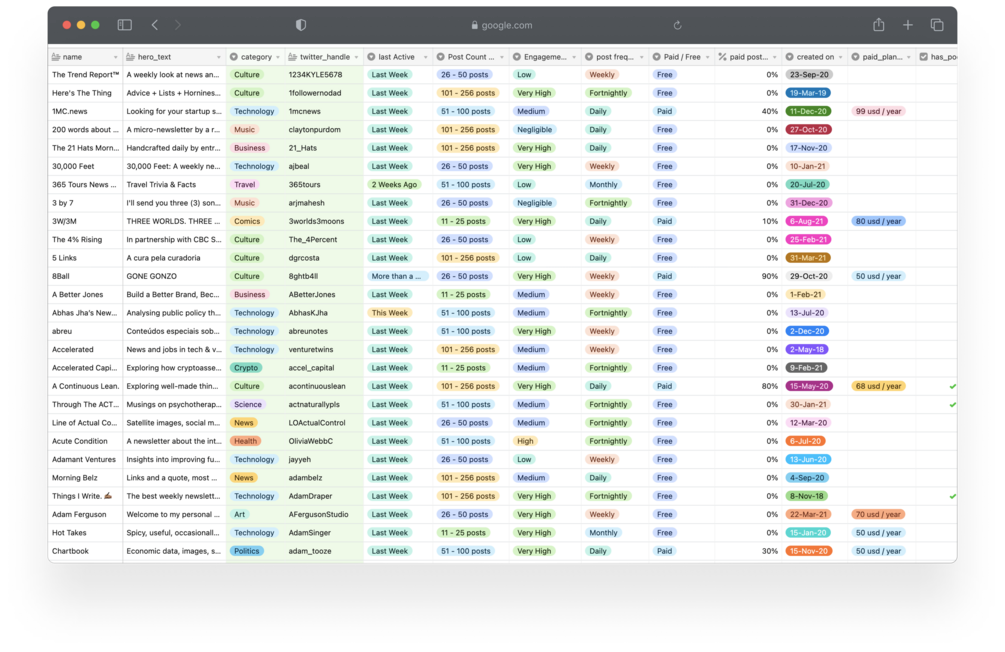The image size is (1005, 652).
Task: Toggle has_po checkmark for Things I Write row
Action: point(952,496)
